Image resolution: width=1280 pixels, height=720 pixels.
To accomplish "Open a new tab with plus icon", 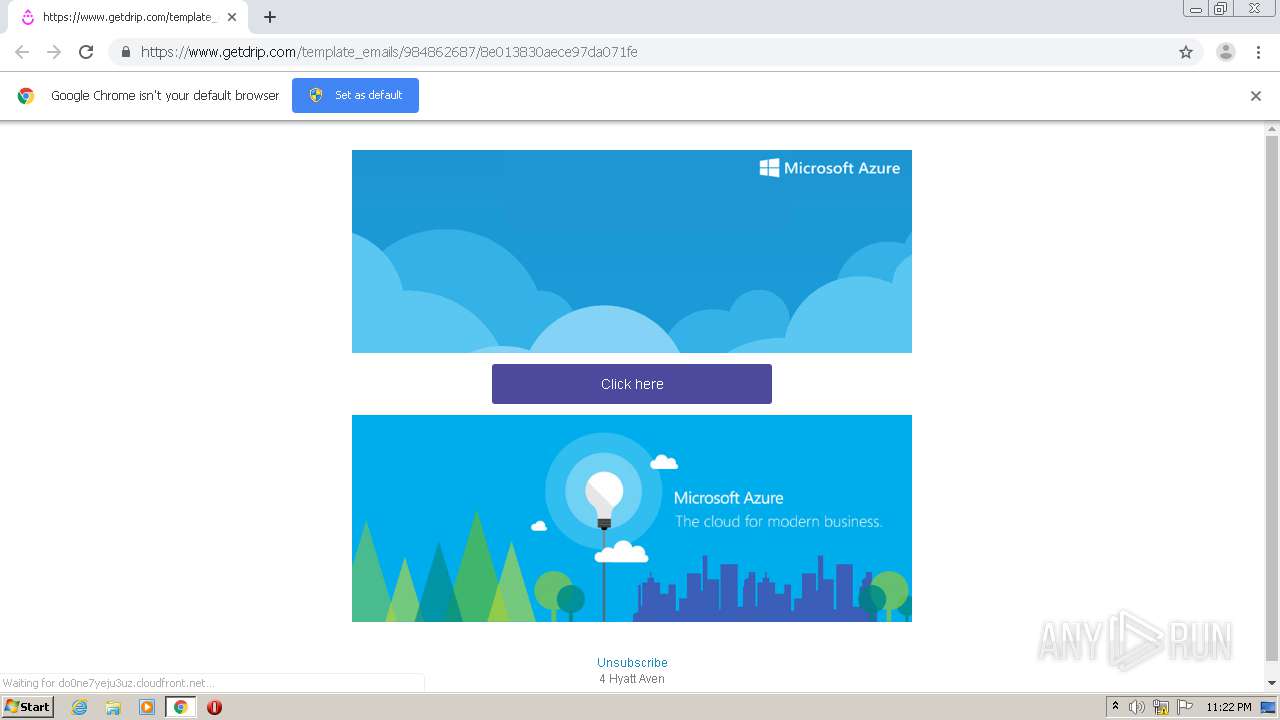I will 270,17.
